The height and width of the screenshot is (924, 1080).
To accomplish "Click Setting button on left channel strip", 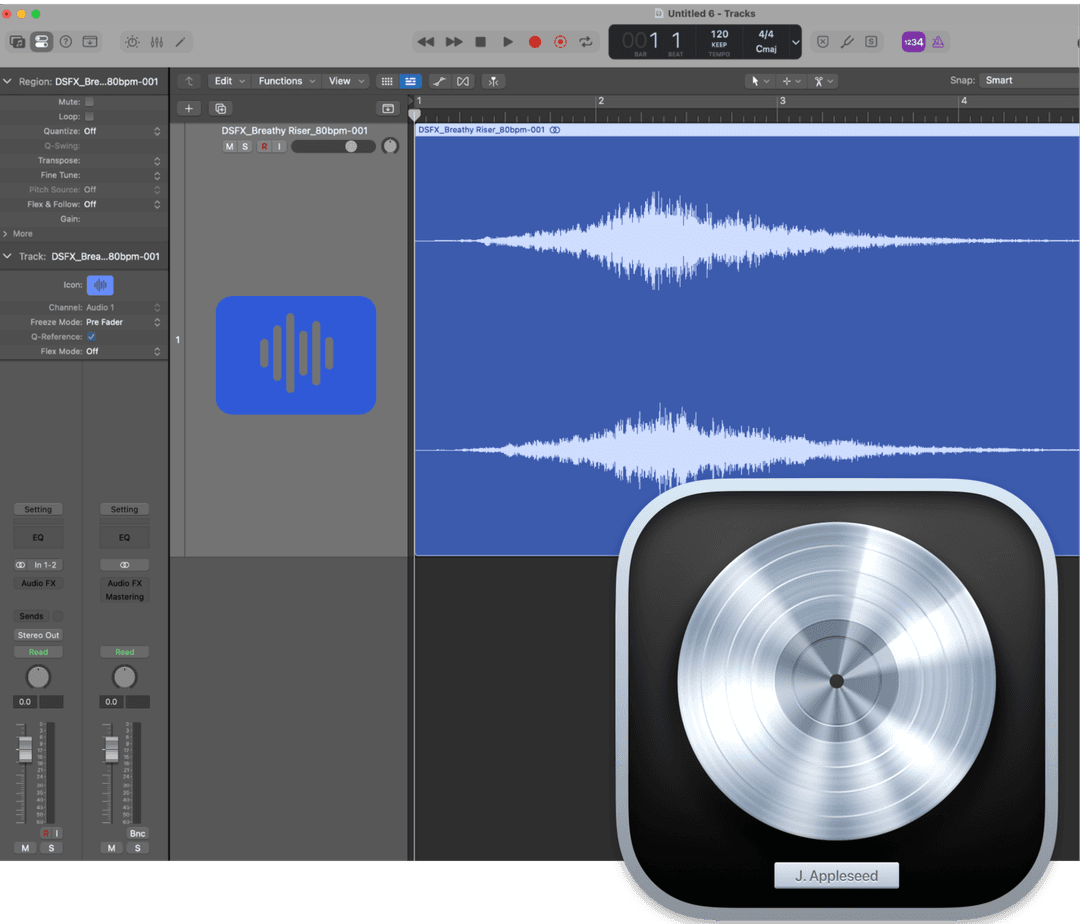I will (38, 510).
